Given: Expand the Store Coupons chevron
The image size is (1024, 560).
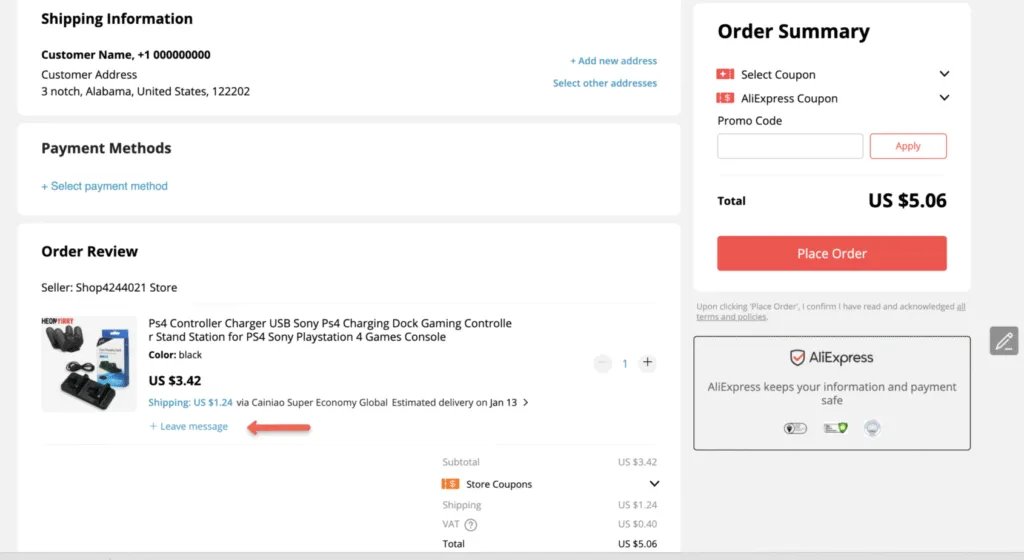Looking at the screenshot, I should (x=655, y=484).
